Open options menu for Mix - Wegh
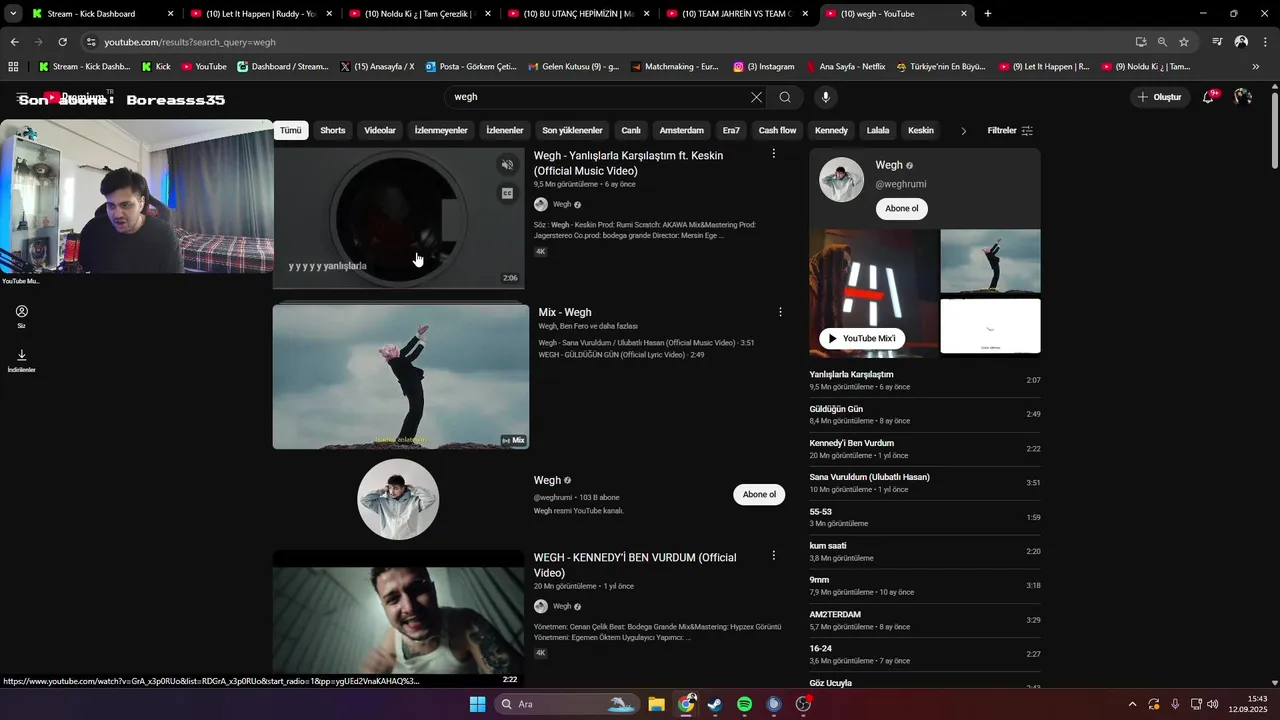The width and height of the screenshot is (1280, 720). coord(780,312)
